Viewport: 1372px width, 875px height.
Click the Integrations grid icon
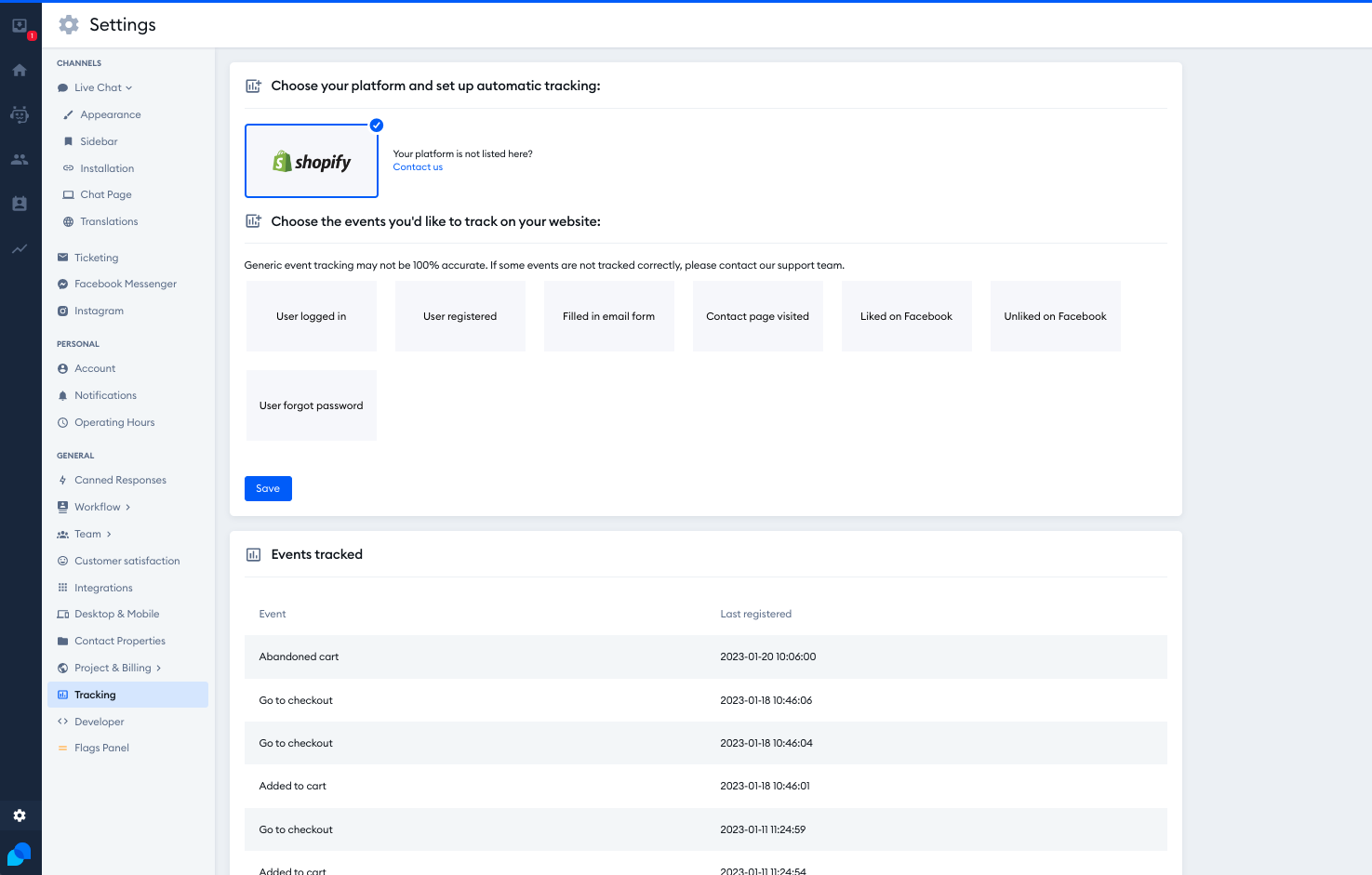(x=62, y=588)
